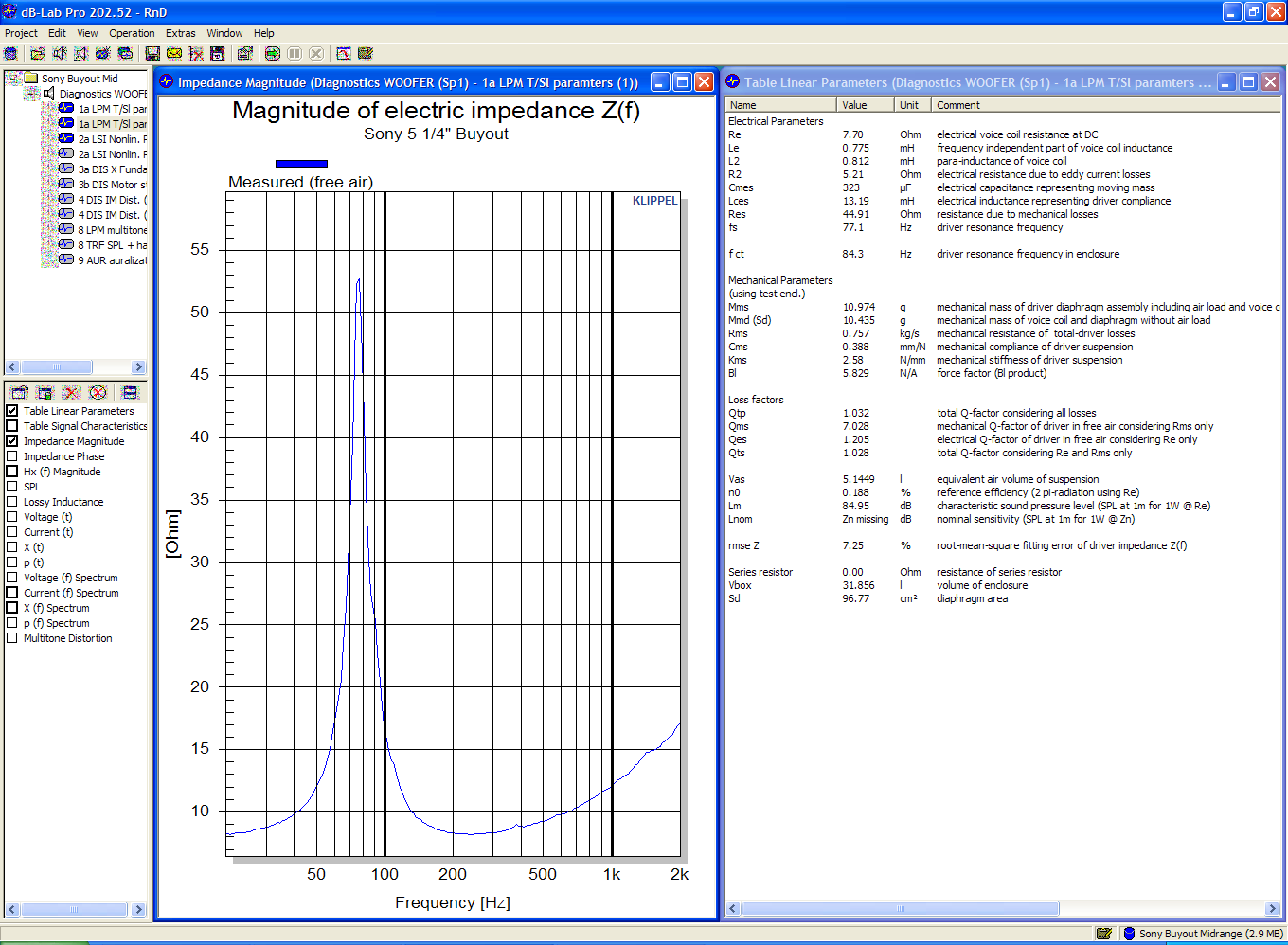Click the delete icon with red X
The height and width of the screenshot is (945, 1288).
pyautogui.click(x=196, y=54)
